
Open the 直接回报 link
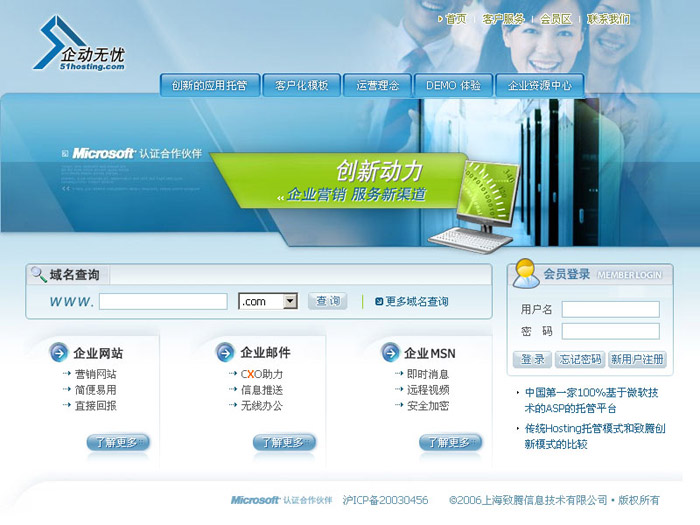[95, 406]
